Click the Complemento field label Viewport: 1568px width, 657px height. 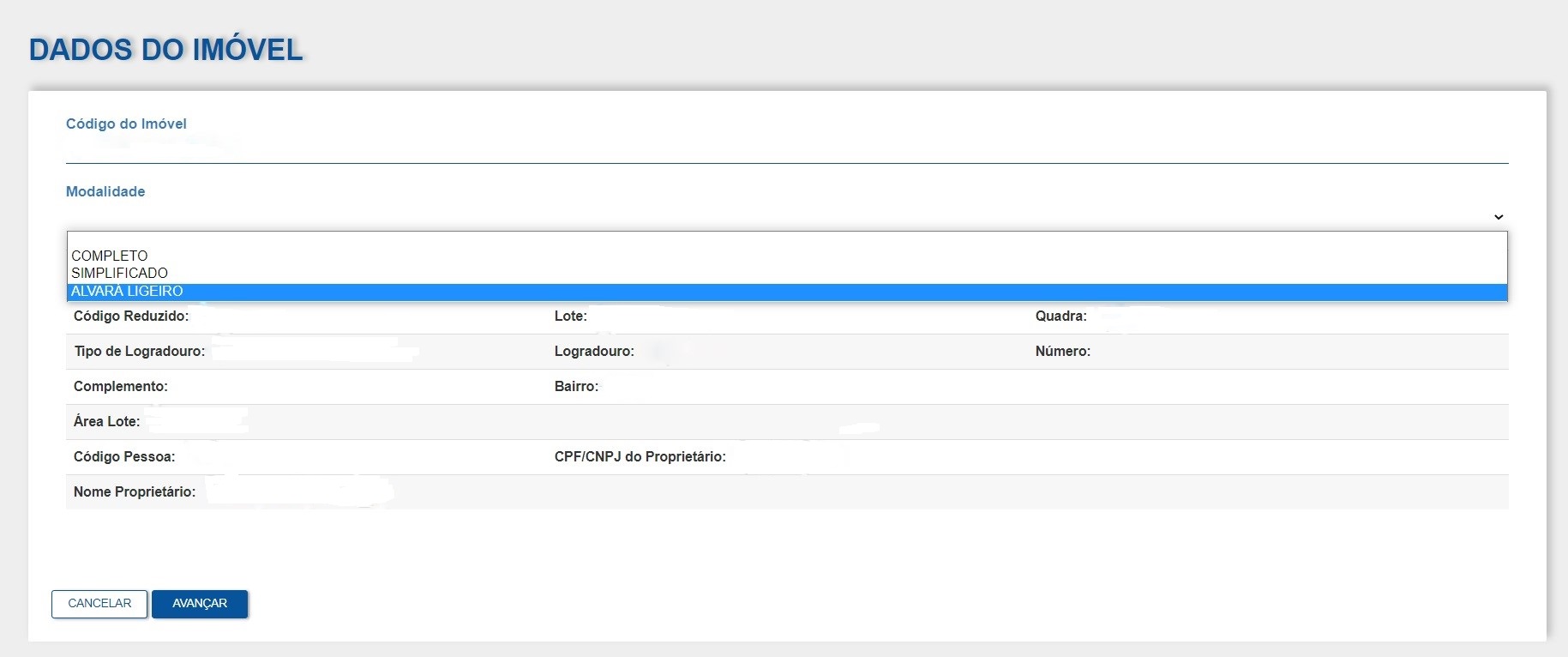coord(121,386)
